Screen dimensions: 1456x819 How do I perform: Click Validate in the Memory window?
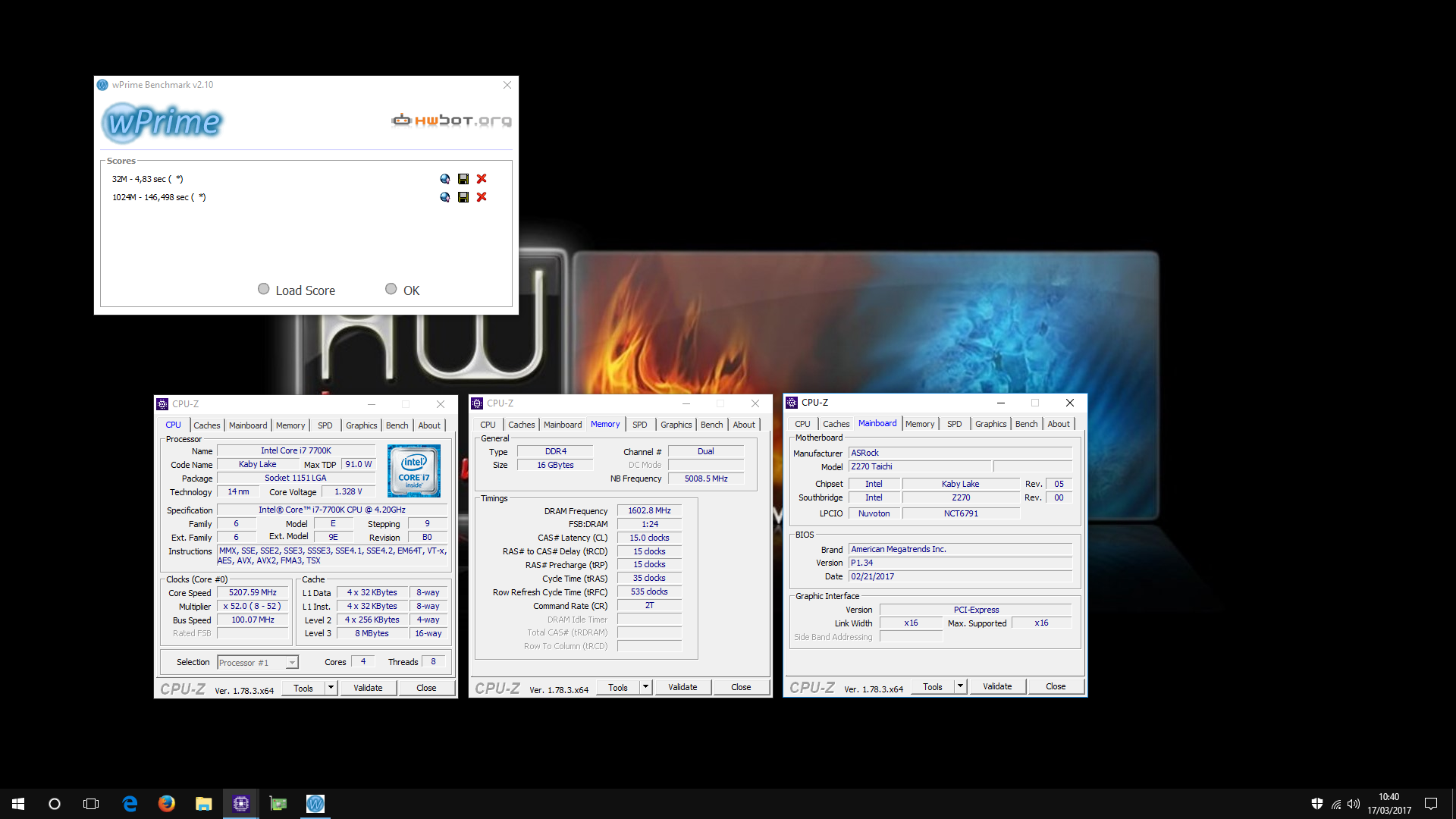click(x=682, y=687)
